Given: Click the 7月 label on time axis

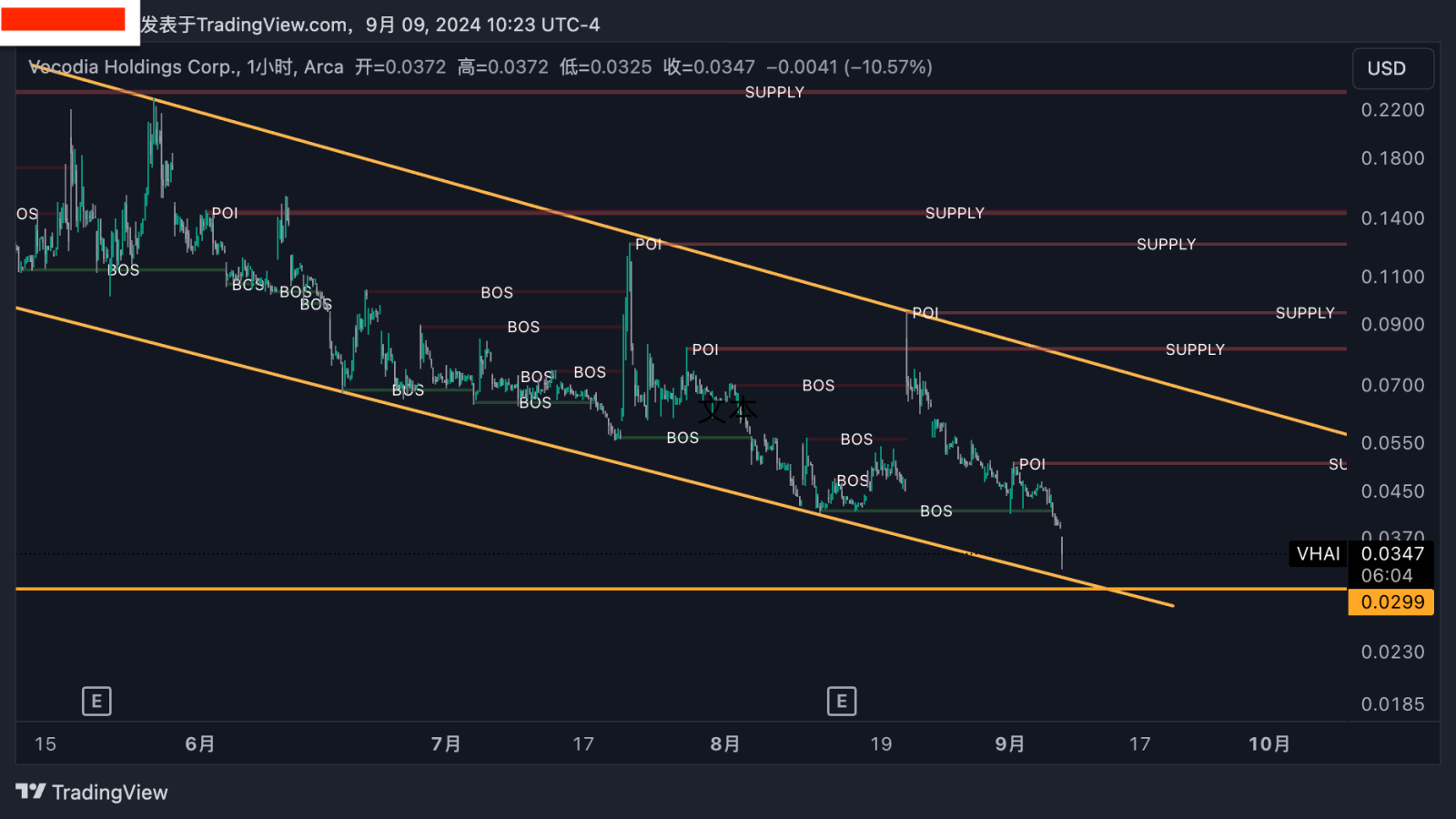Looking at the screenshot, I should [x=446, y=744].
